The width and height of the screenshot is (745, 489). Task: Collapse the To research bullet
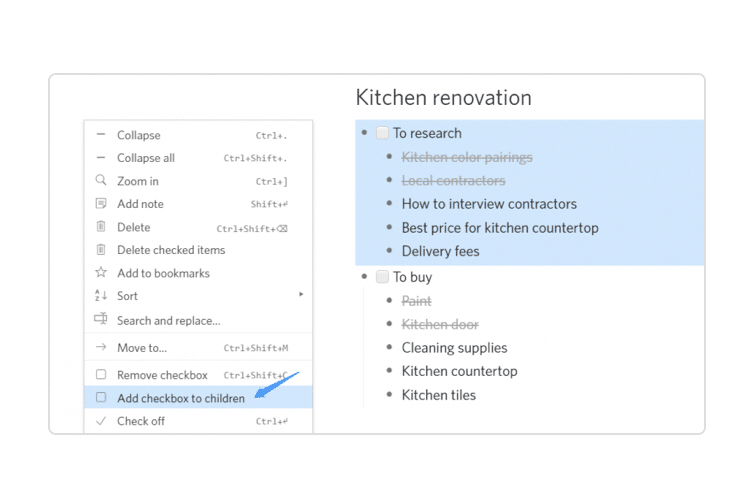tap(365, 133)
